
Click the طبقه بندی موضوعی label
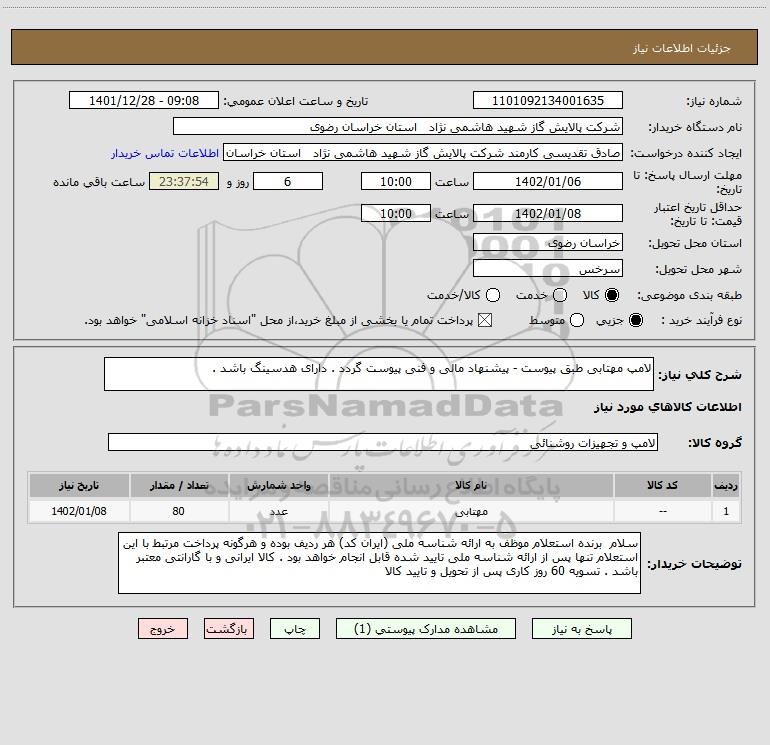tap(689, 296)
